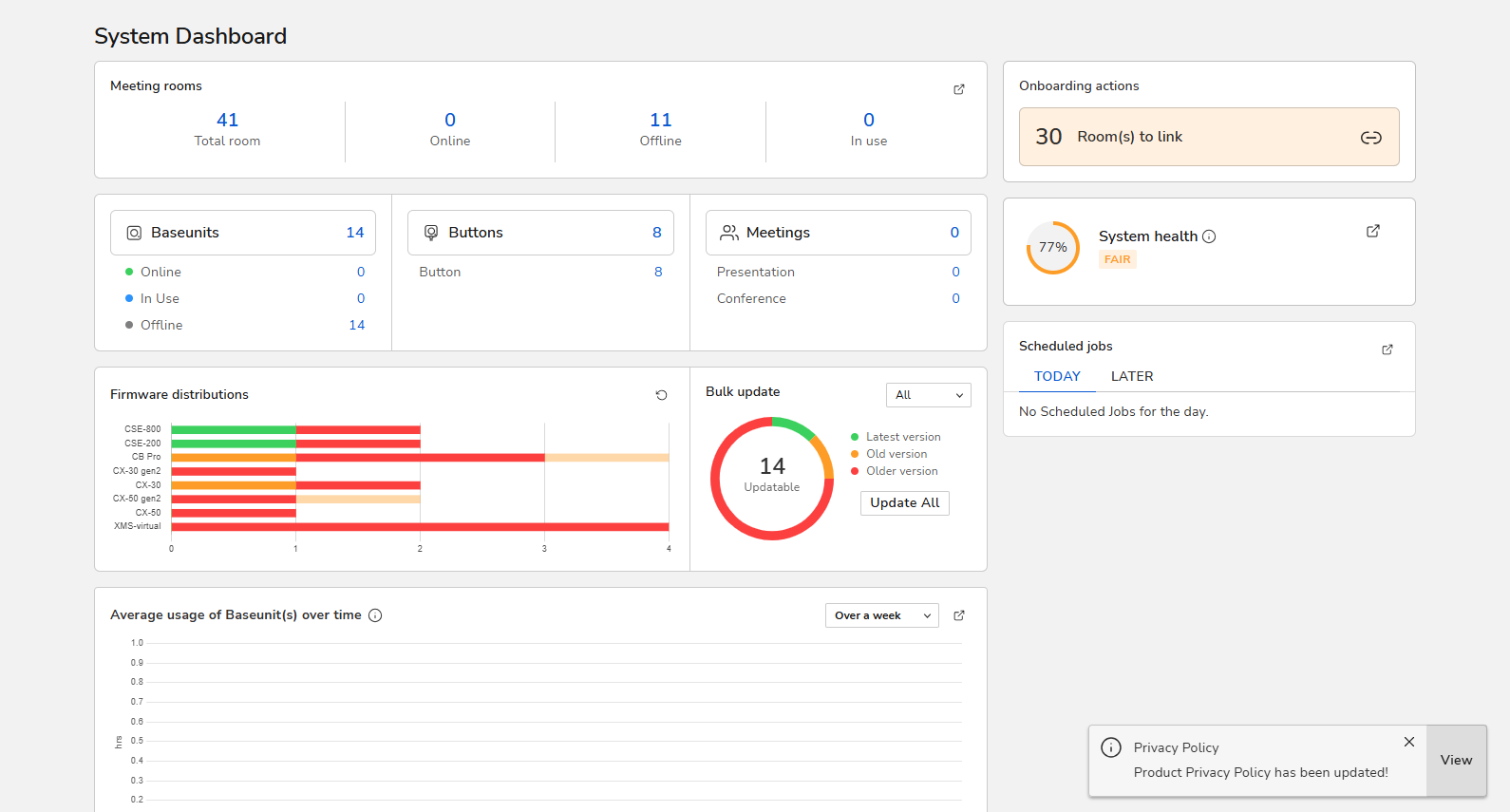
Task: Click the 14 Updatable donut chart
Action: tap(772, 479)
